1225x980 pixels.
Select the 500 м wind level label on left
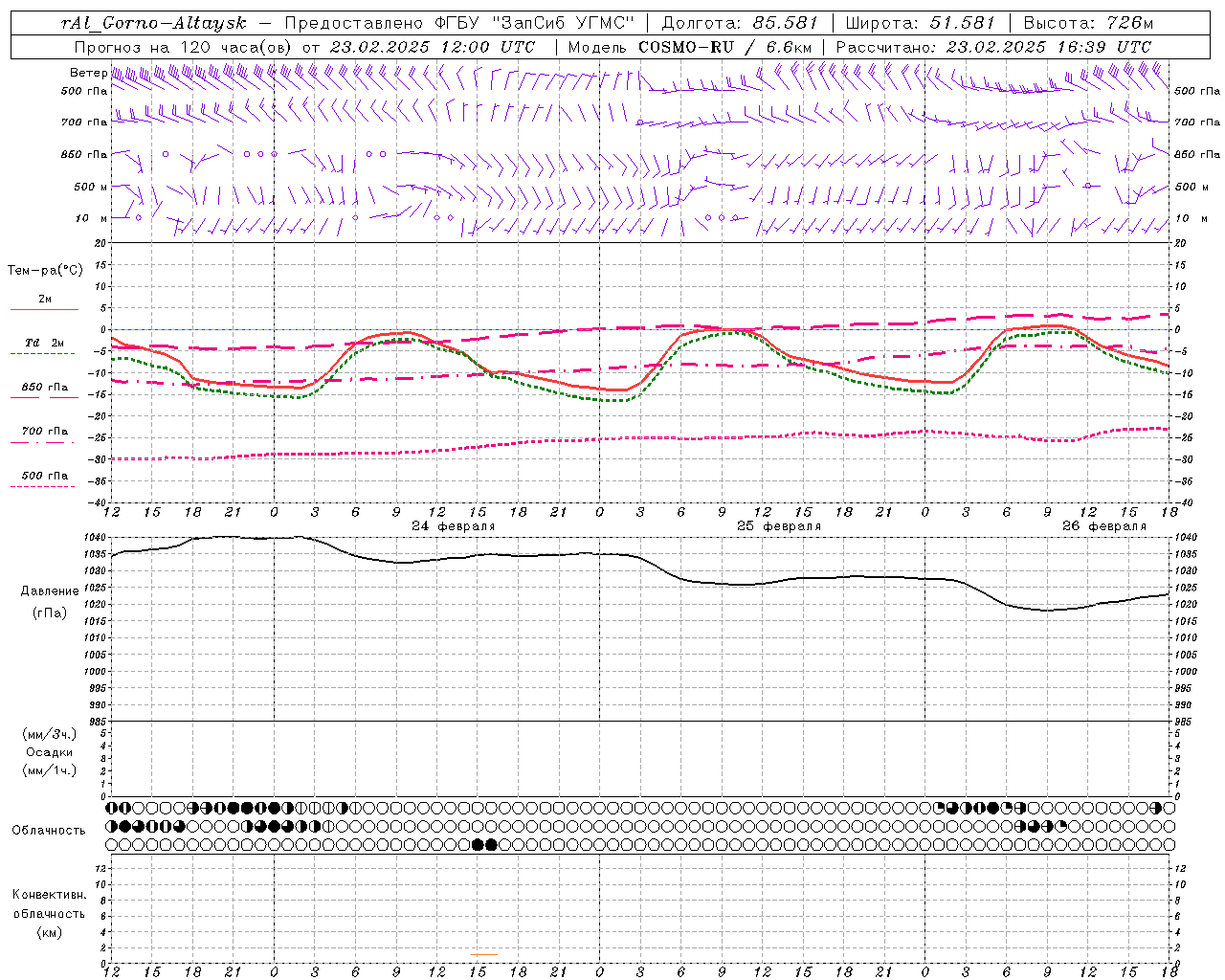click(x=91, y=187)
